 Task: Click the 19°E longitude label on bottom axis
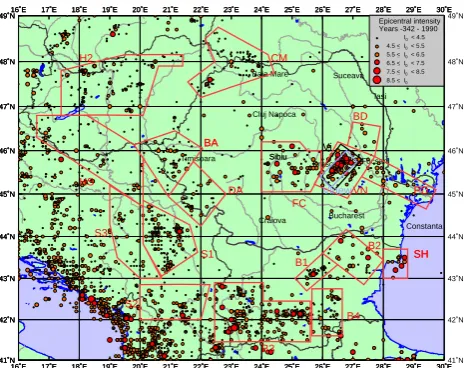110,365
